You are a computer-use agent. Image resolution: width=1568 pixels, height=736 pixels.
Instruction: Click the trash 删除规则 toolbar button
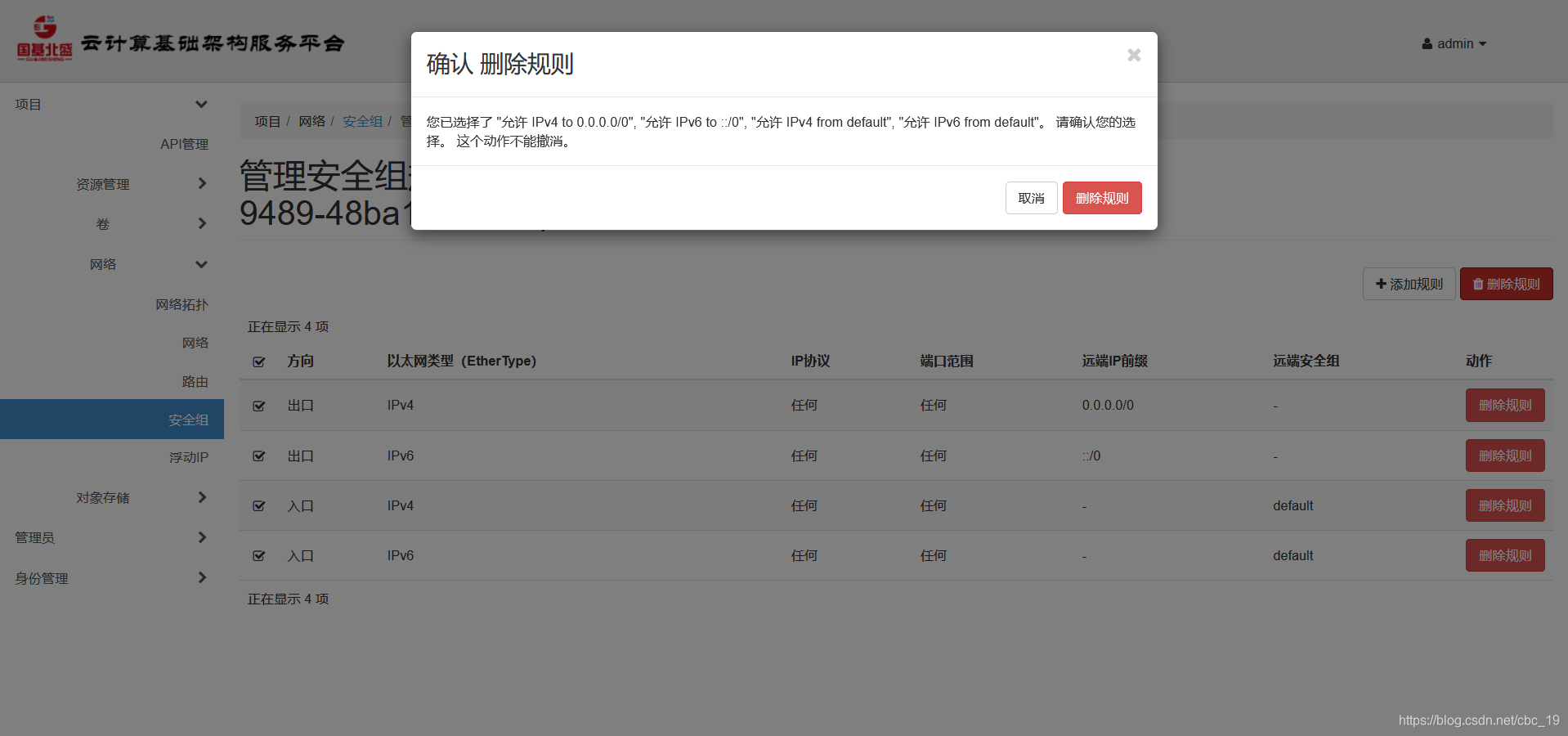coord(1506,284)
